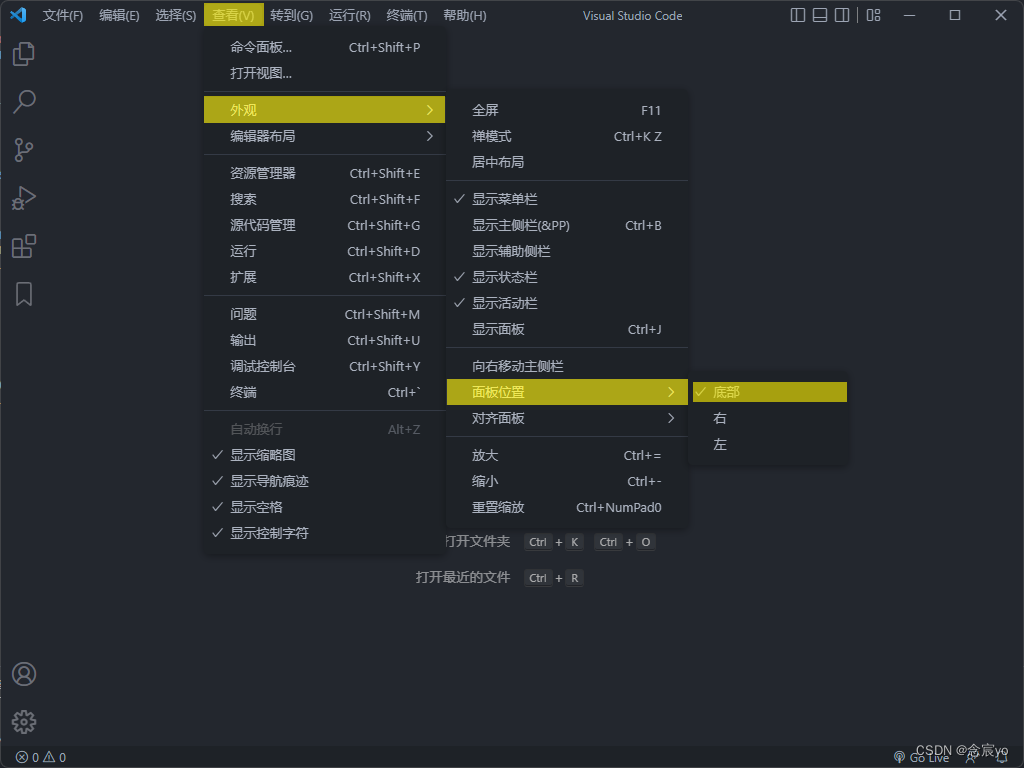Choose 终端 entry with Ctrl+` shortcut
Viewport: 1024px width, 768px height.
click(325, 392)
